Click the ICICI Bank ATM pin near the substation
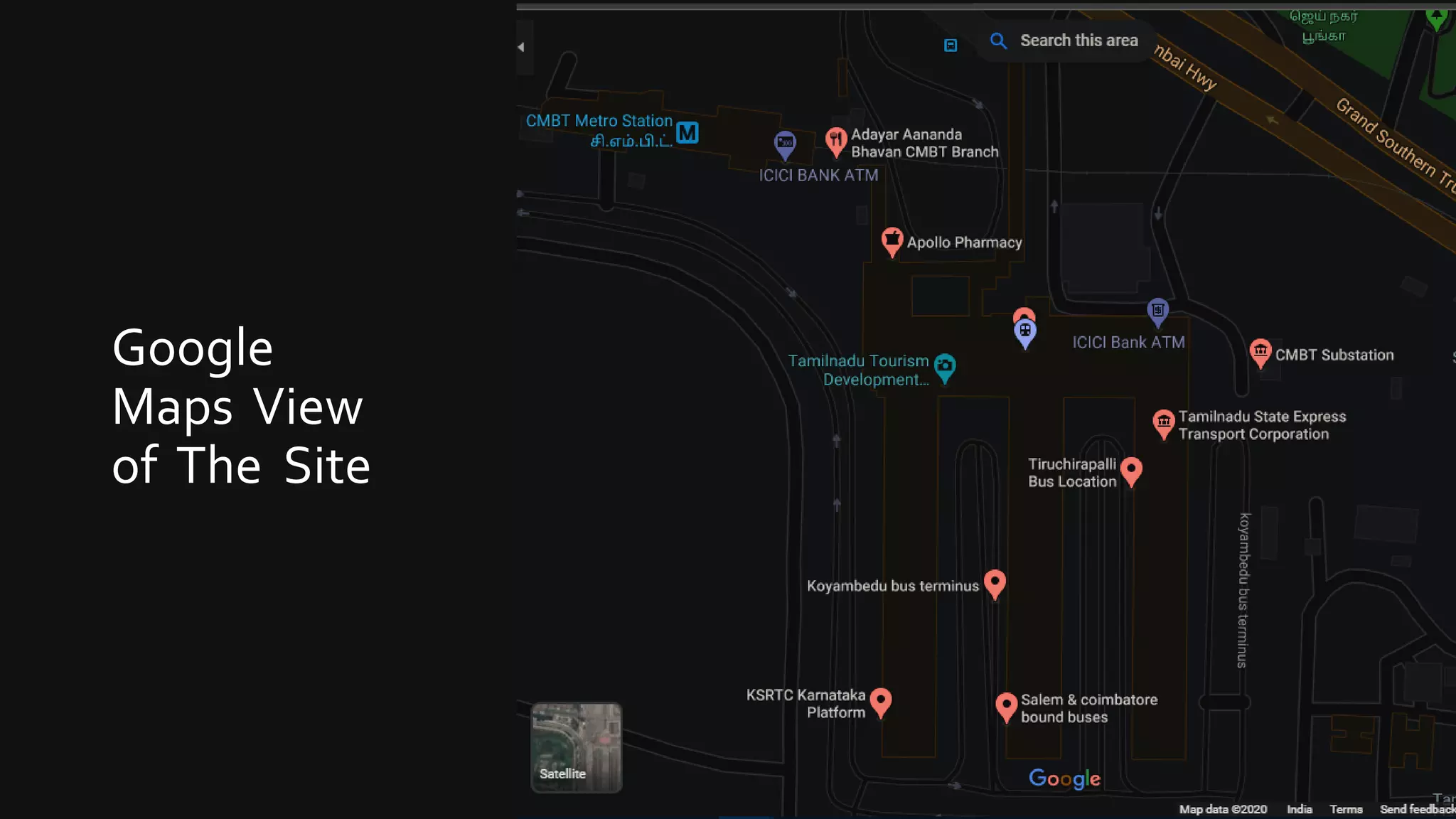The image size is (1456, 819). tap(1157, 311)
